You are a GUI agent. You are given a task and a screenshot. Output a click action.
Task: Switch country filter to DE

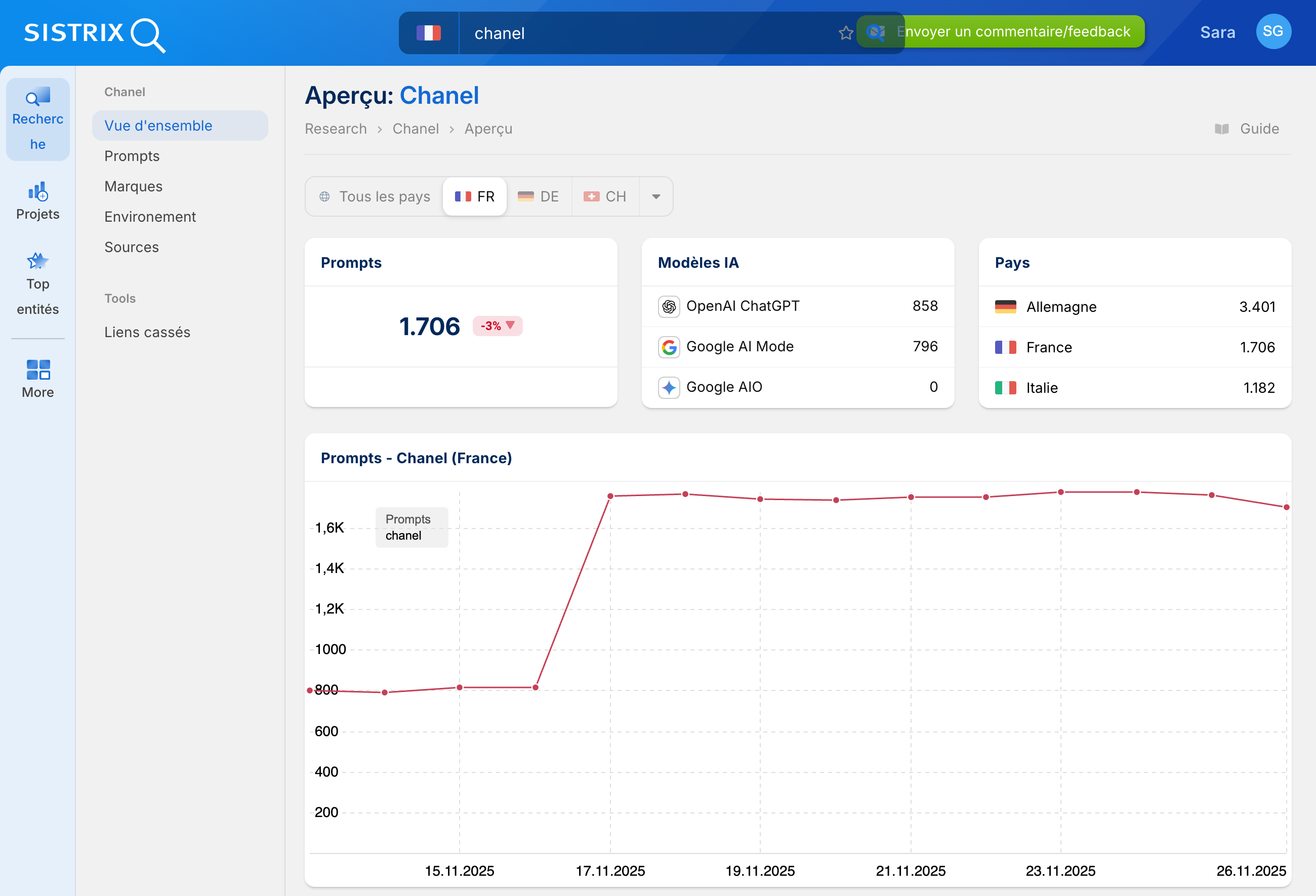539,196
